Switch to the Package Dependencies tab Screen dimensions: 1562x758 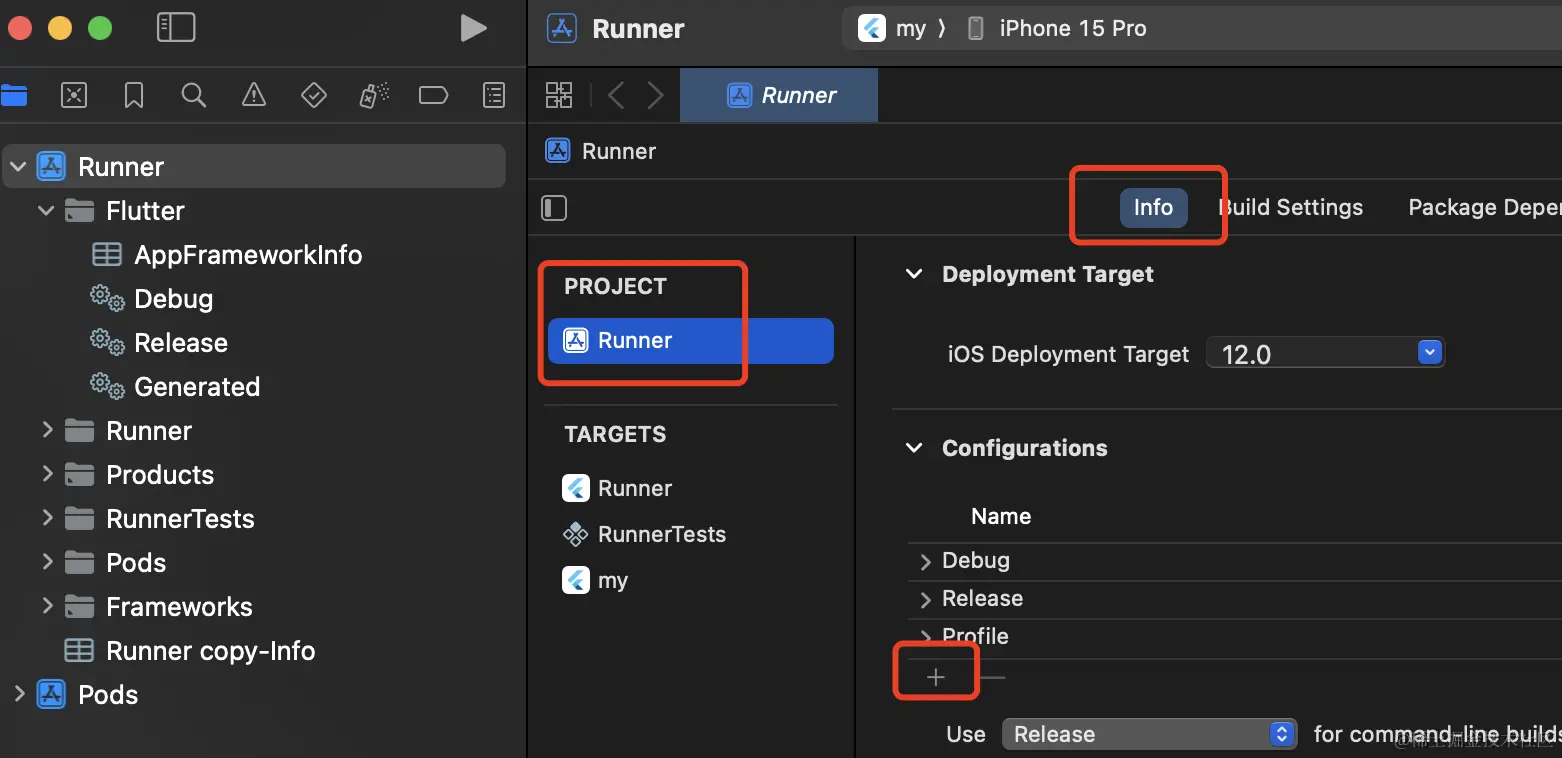(x=1484, y=207)
